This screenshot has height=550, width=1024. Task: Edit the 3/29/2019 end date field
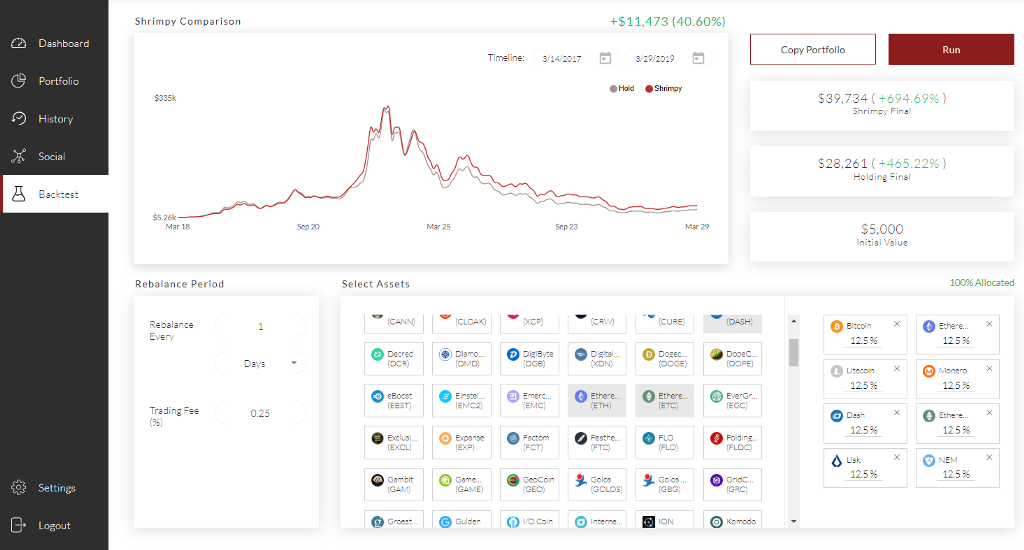pos(655,59)
